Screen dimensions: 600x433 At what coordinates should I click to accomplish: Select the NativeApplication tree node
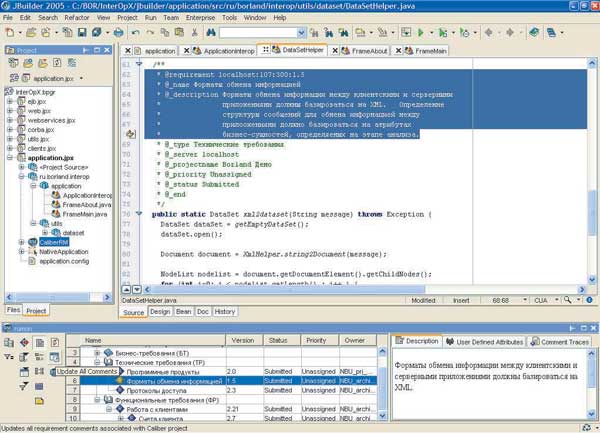tap(64, 252)
